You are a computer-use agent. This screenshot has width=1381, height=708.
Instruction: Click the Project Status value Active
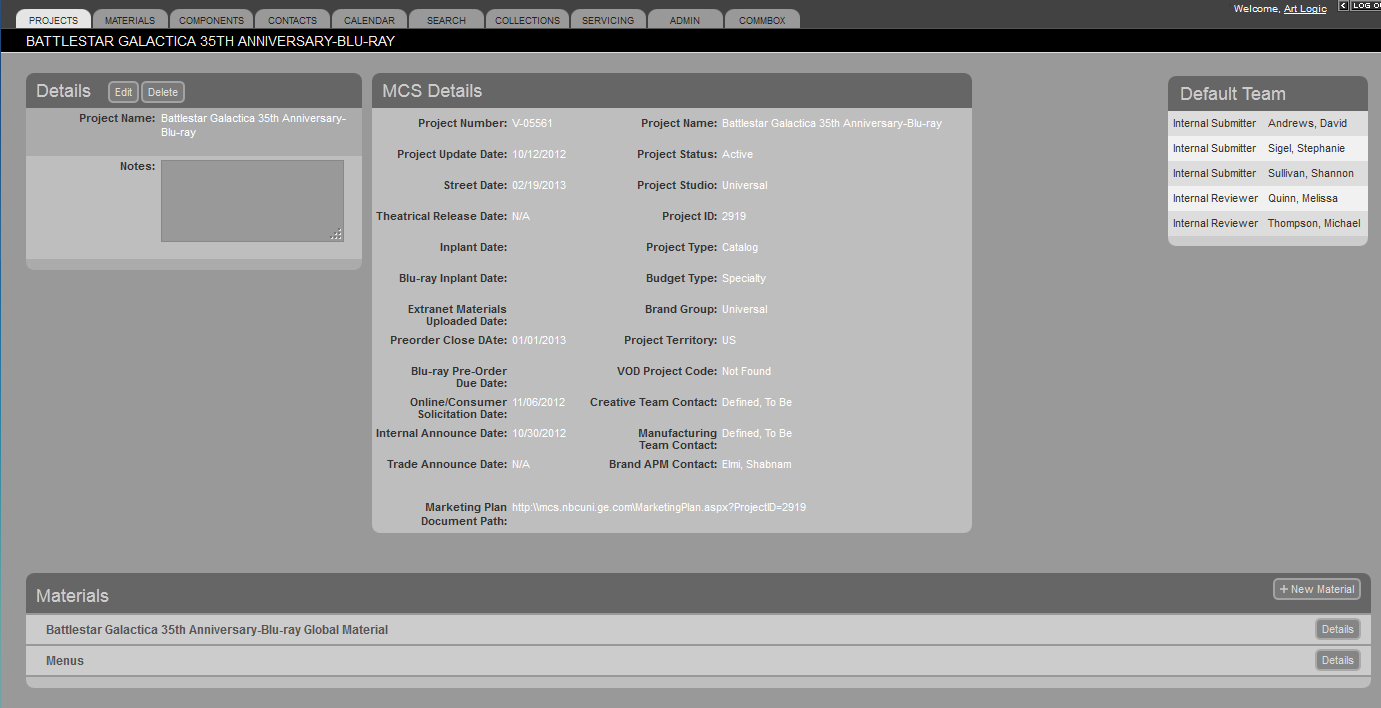(x=738, y=155)
